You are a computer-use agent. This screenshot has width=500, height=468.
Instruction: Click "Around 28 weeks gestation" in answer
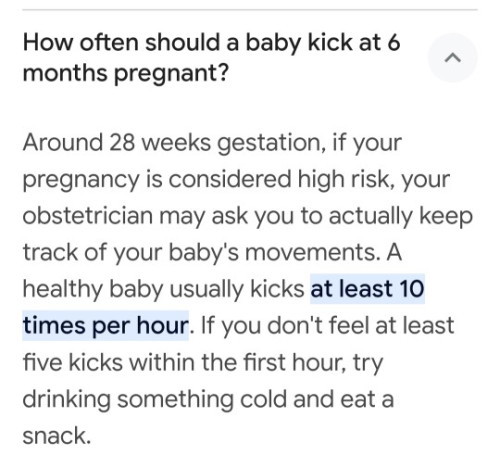(172, 143)
